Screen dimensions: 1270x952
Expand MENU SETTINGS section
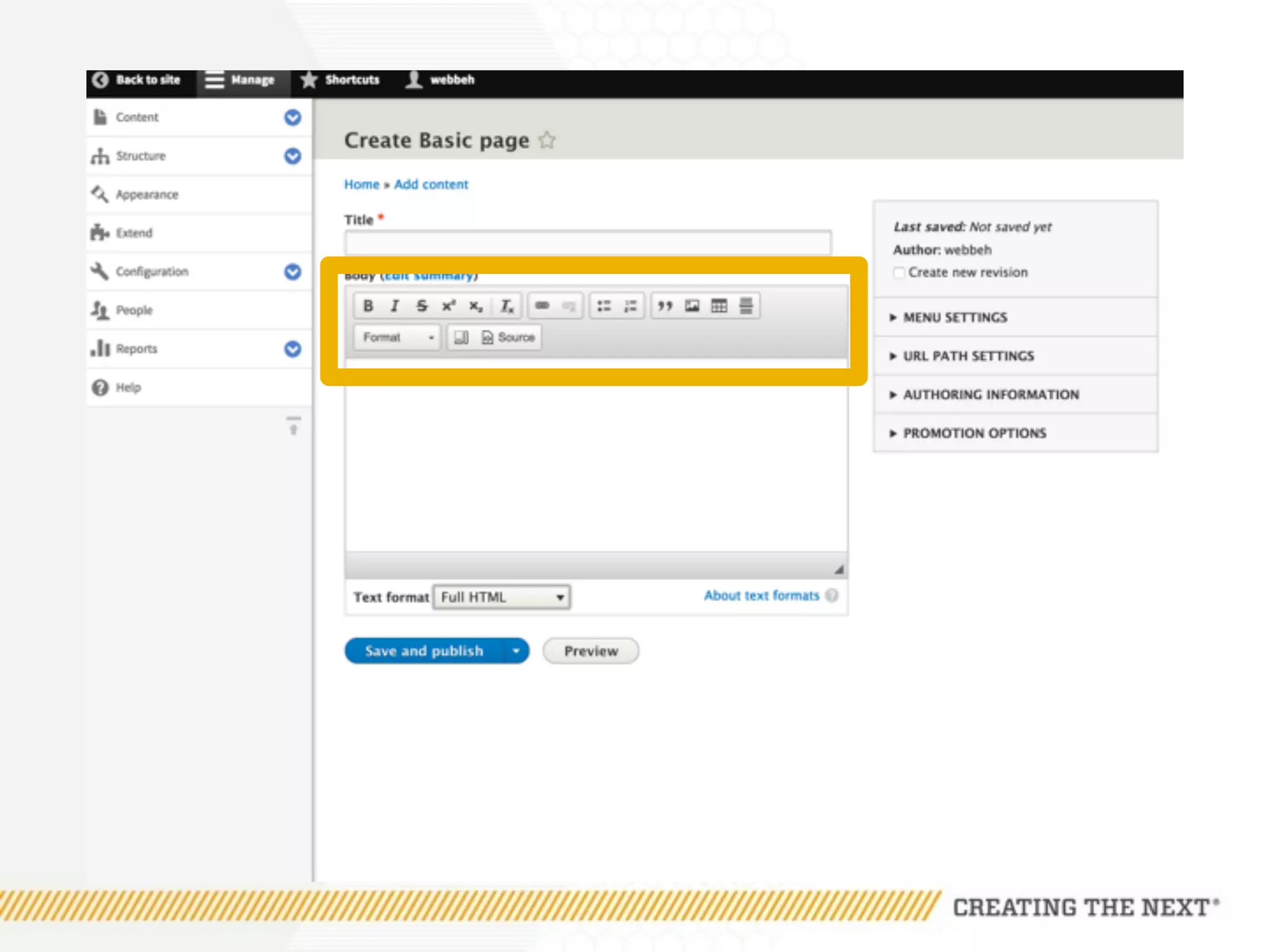tap(954, 317)
